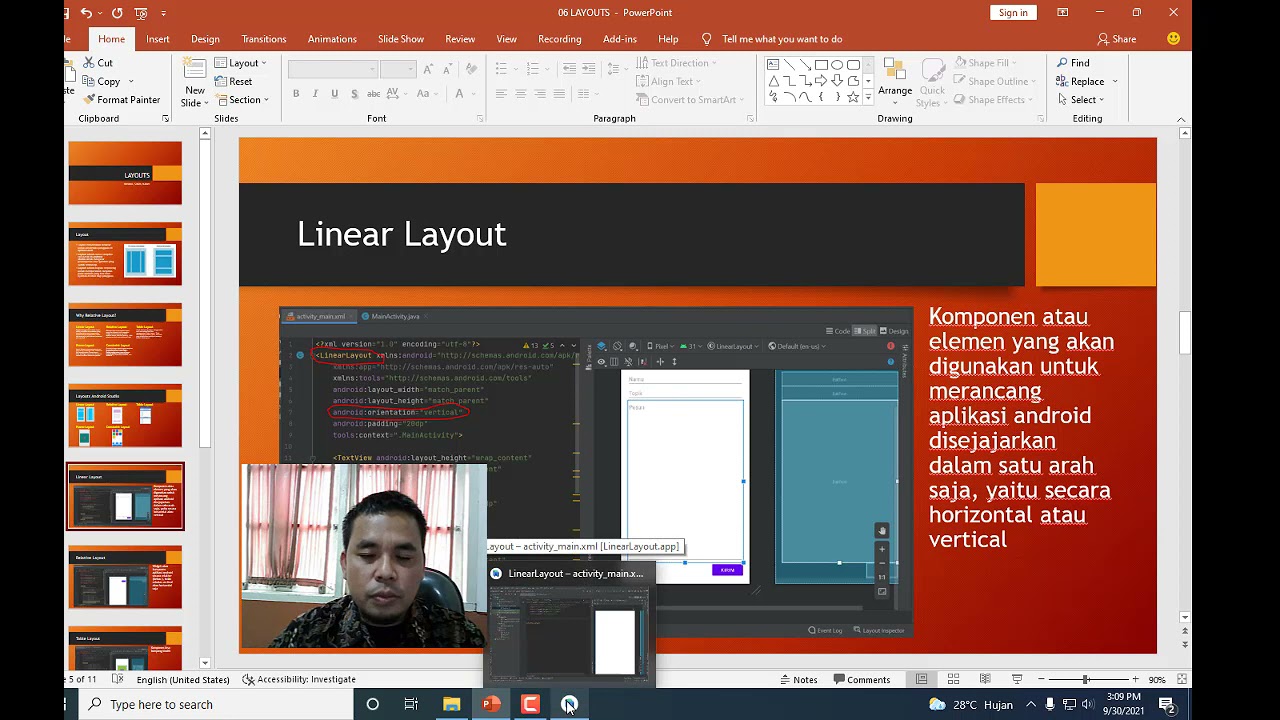This screenshot has width=1280, height=720.
Task: Expand the Section dropdown
Action: click(242, 100)
